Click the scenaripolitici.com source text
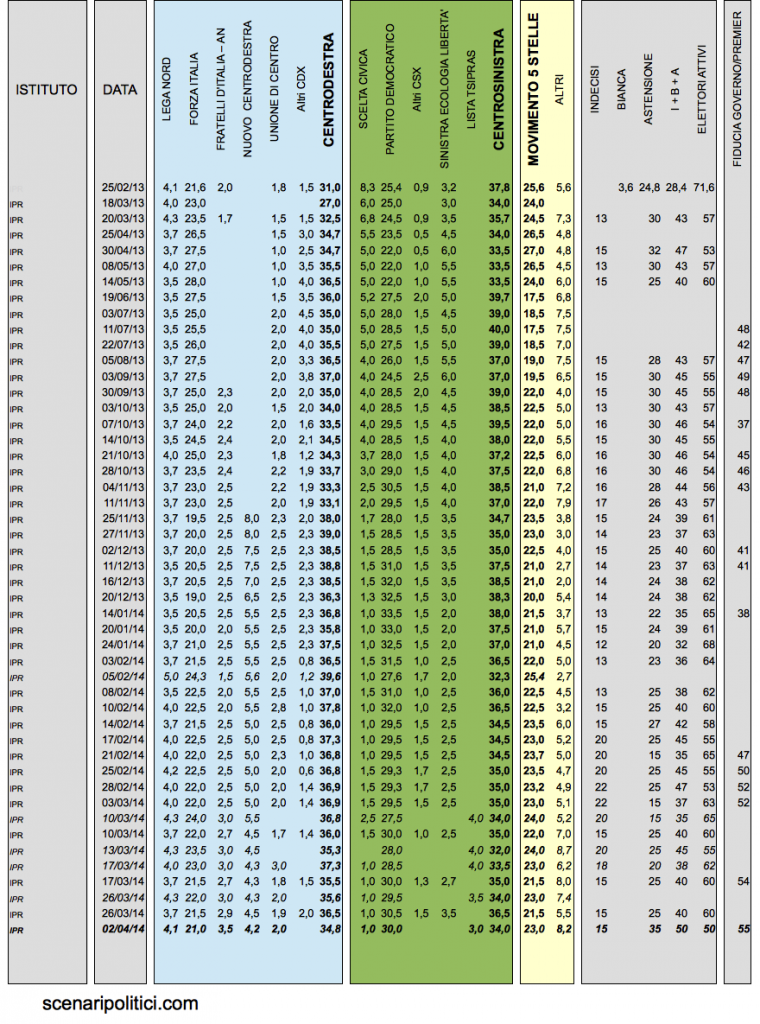Viewport: 760px width, 1024px height. tap(120, 1003)
